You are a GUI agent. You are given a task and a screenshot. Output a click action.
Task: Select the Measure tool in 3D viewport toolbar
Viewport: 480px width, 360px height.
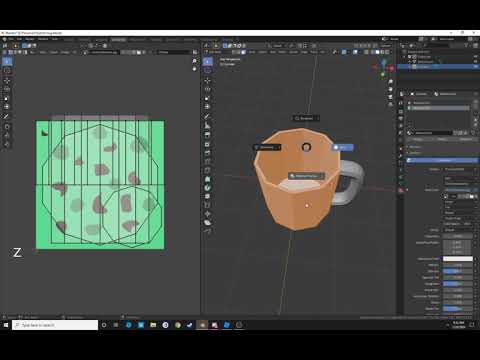[207, 125]
